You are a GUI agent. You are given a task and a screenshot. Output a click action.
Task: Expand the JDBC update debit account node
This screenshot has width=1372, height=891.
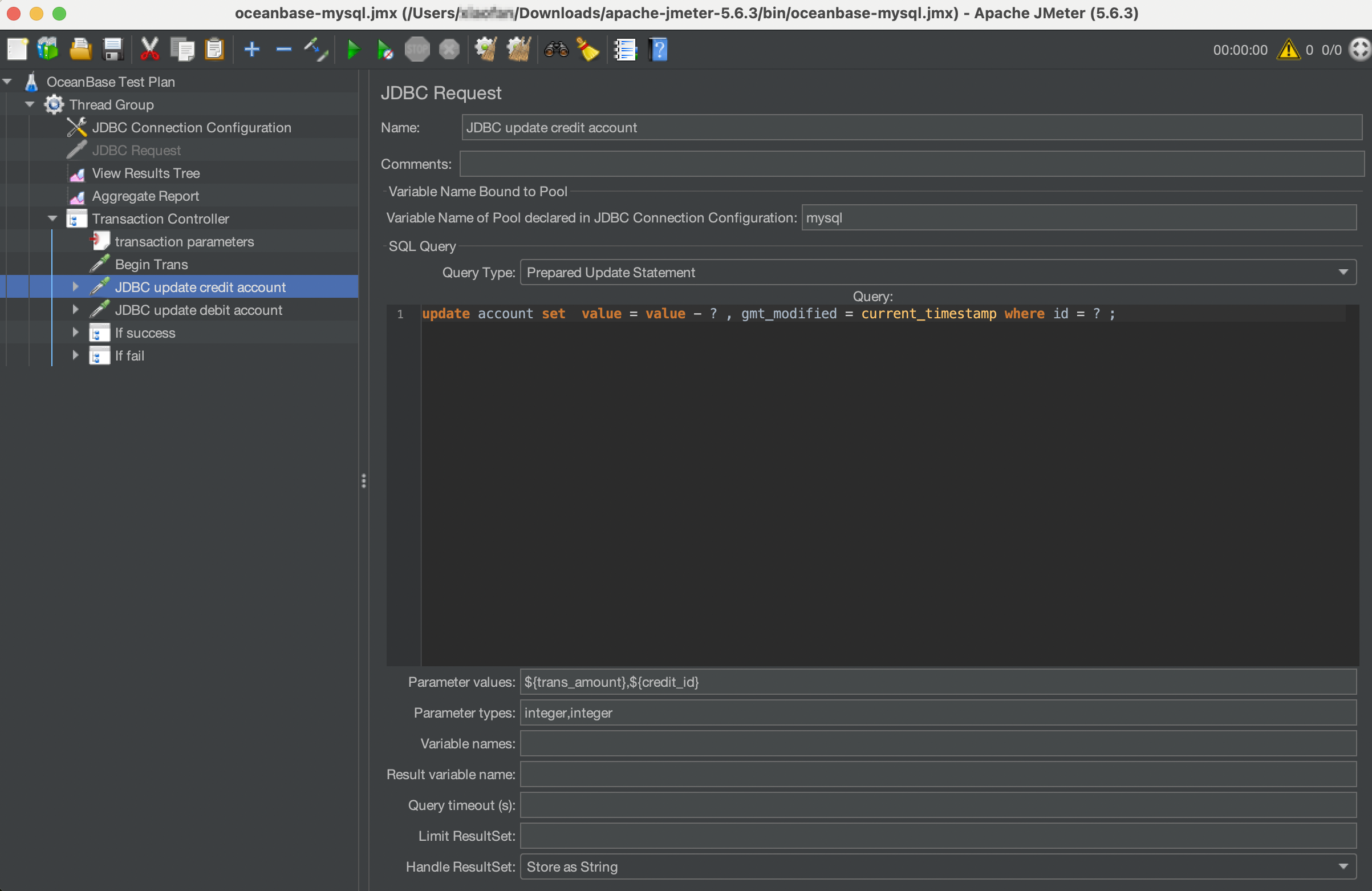coord(75,310)
